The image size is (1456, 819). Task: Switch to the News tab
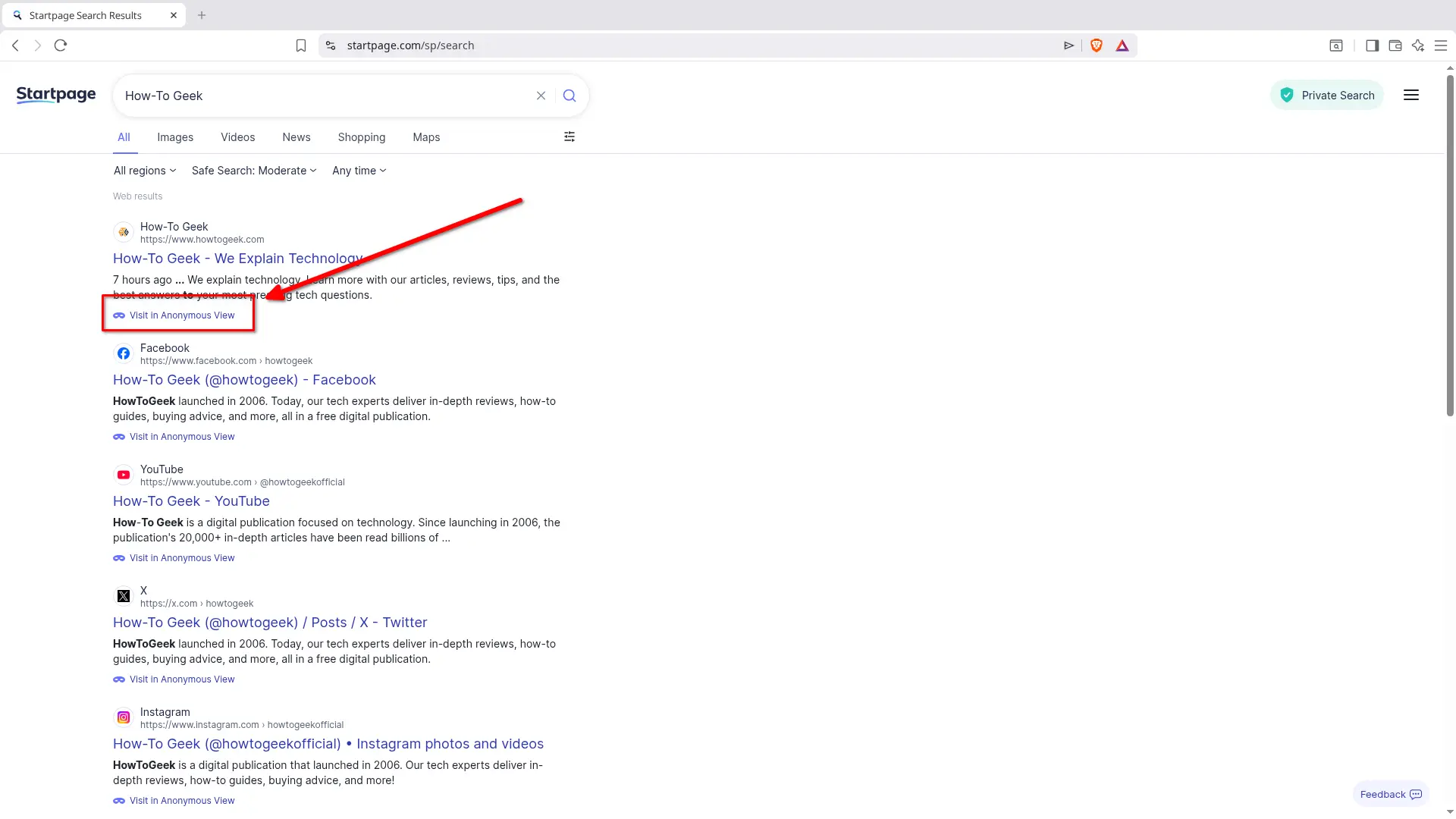297,137
